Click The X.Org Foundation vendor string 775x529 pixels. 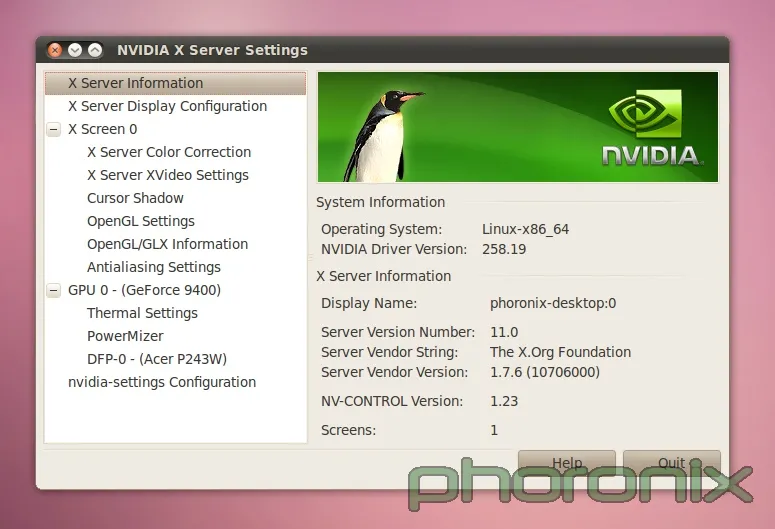[x=560, y=352]
